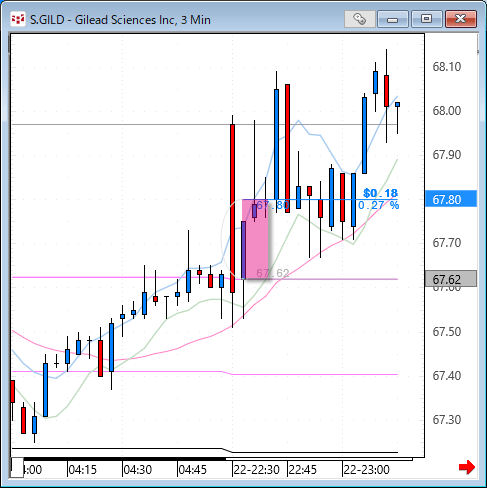The height and width of the screenshot is (488, 487).
Task: Select the 67.80 blue price marker
Action: pos(451,199)
